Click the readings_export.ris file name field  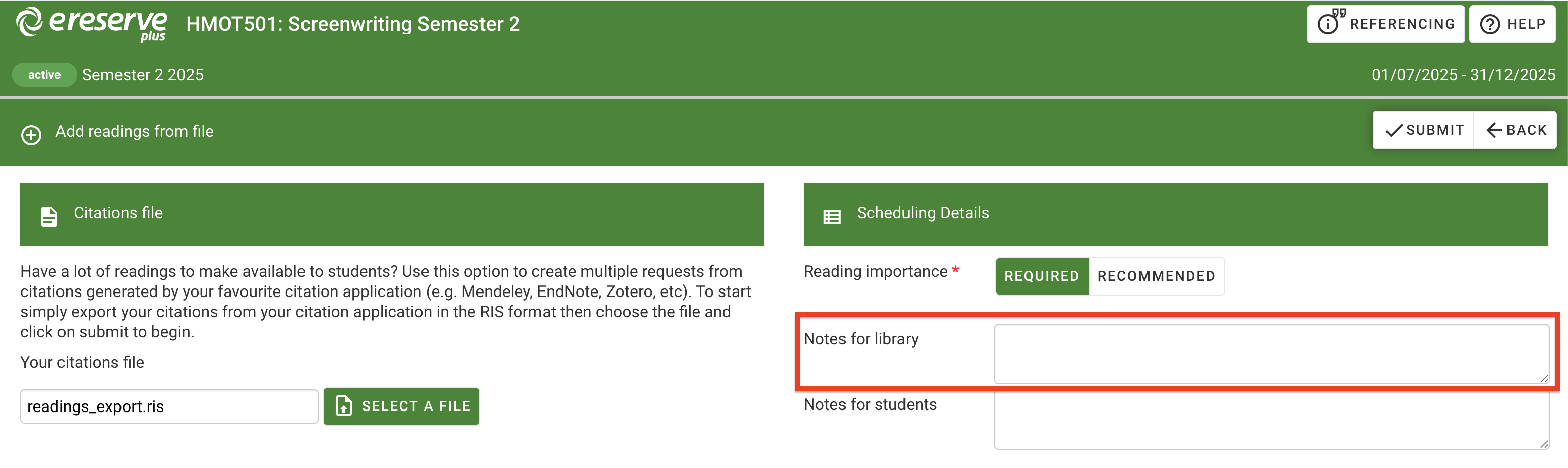168,406
